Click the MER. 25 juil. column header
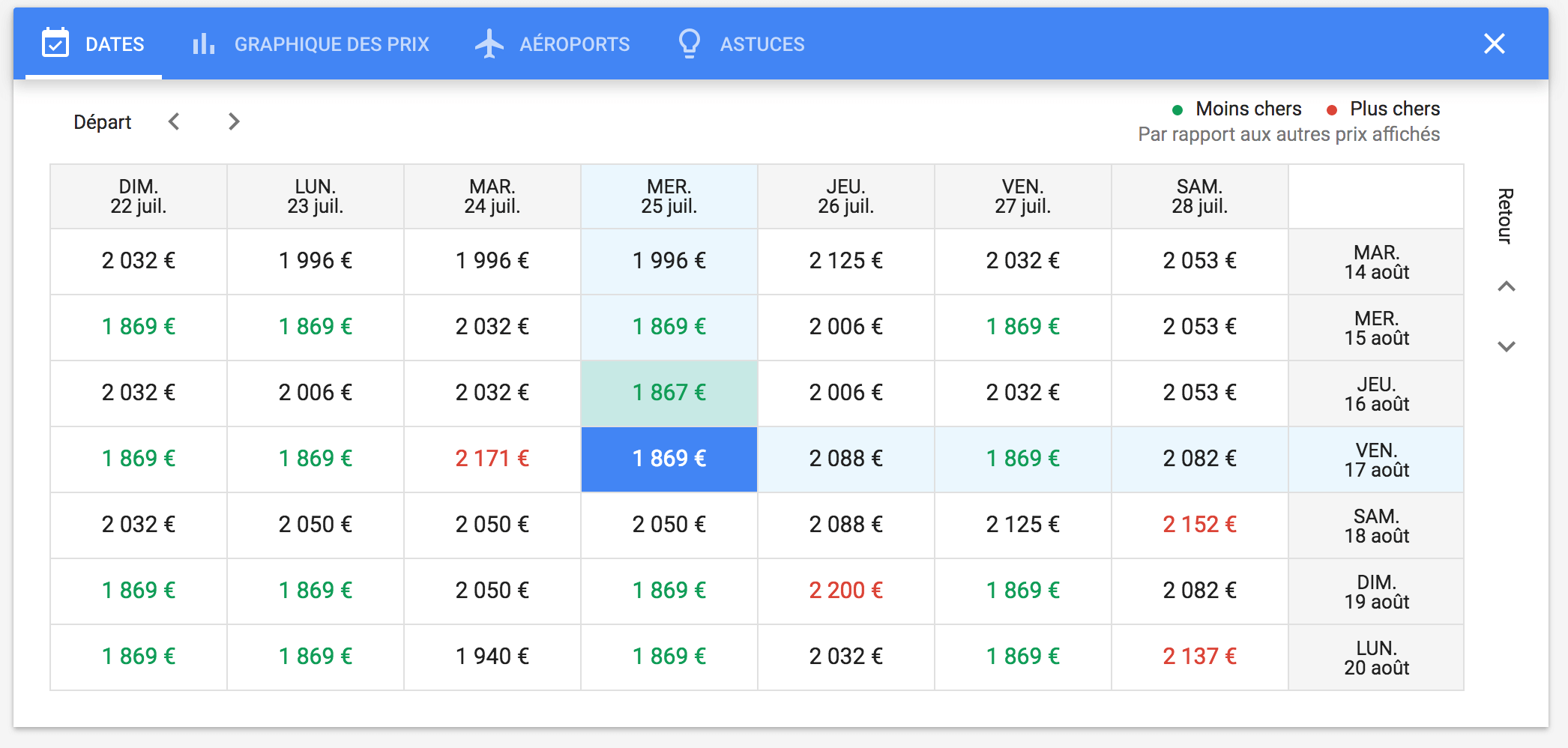Screen dimensions: 1568x748 pyautogui.click(x=669, y=196)
